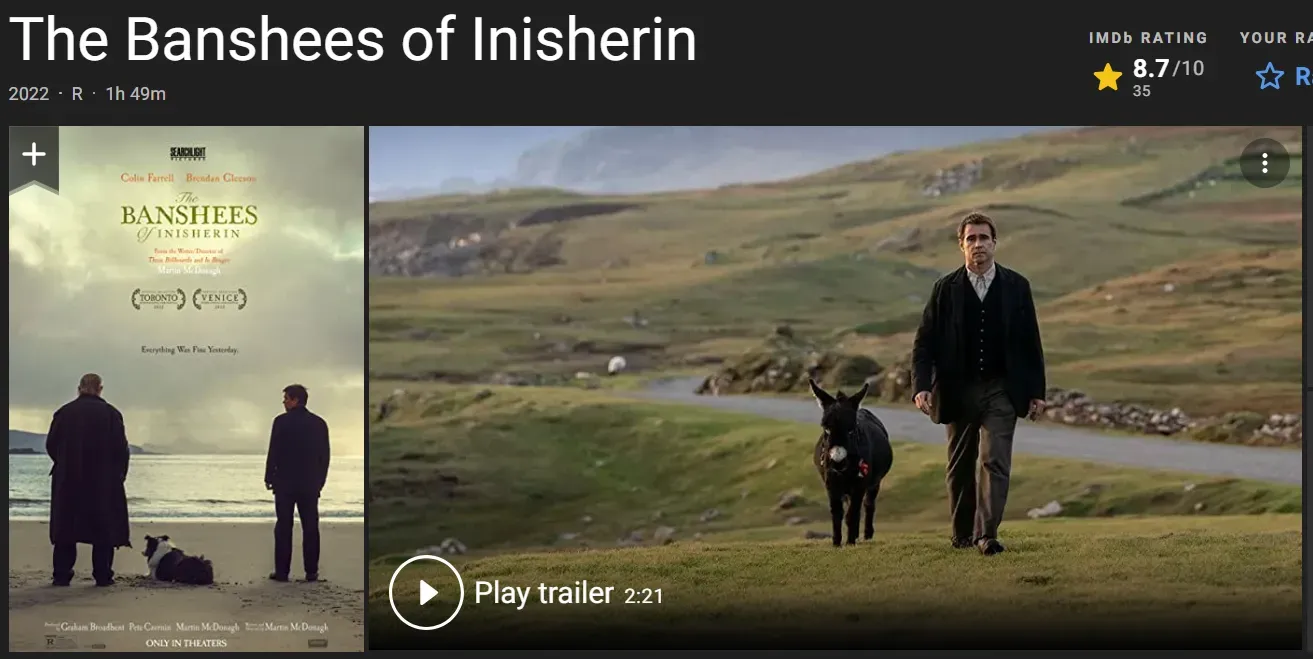Click the 35 vote count under rating

(1141, 91)
